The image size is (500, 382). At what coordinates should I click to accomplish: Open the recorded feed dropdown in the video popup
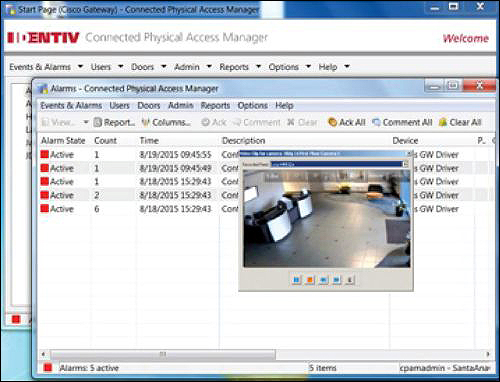click(x=406, y=164)
